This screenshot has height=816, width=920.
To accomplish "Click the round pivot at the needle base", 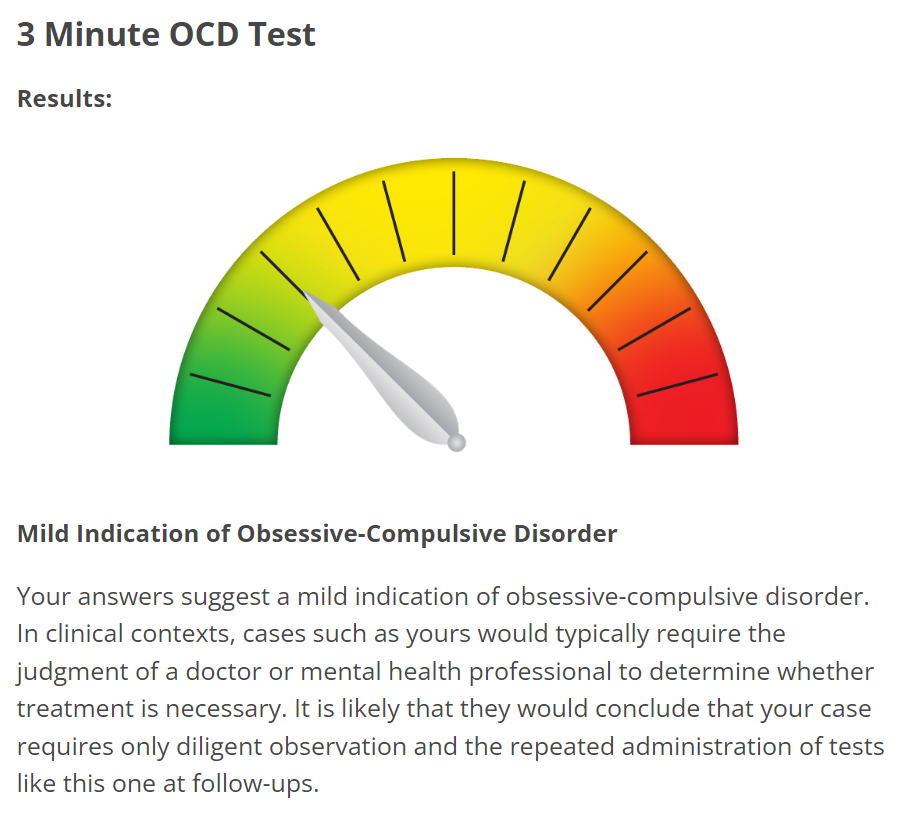I will [456, 441].
